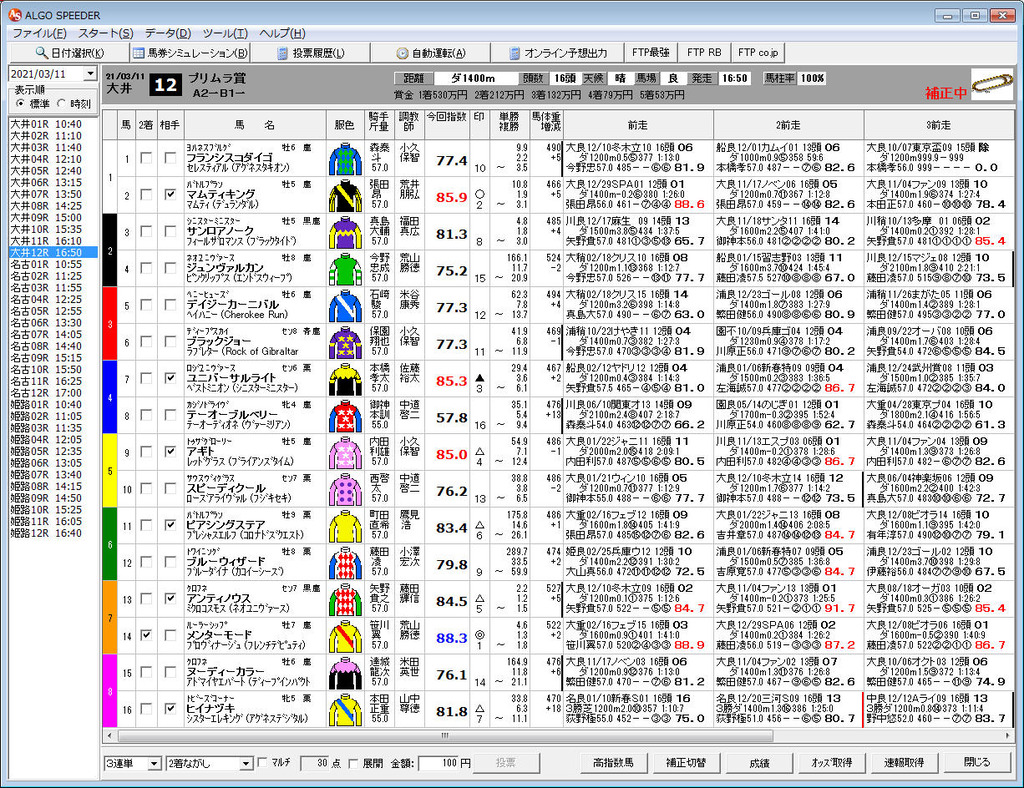
Task: Open the date 2021/03/11 dropdown
Action: [91, 74]
